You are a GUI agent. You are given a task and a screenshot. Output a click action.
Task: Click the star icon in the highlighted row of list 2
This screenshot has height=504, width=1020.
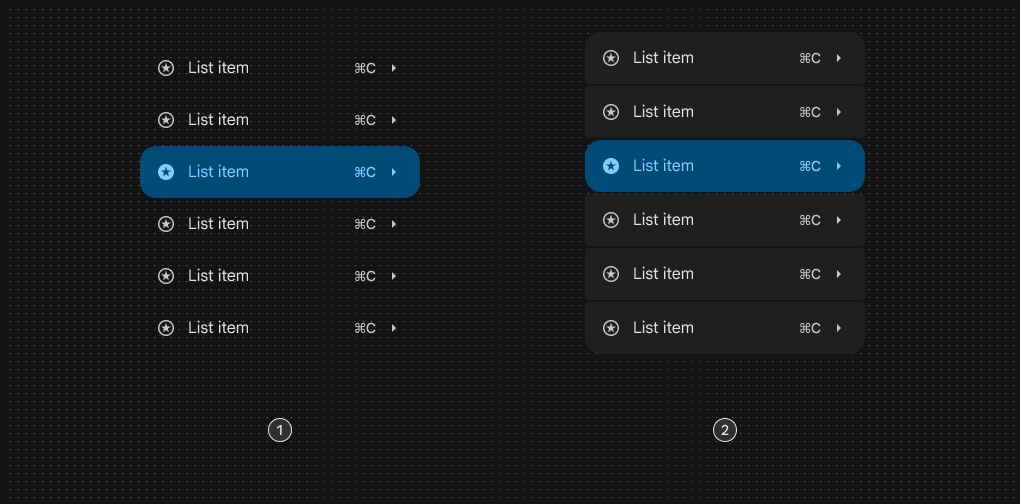click(611, 166)
